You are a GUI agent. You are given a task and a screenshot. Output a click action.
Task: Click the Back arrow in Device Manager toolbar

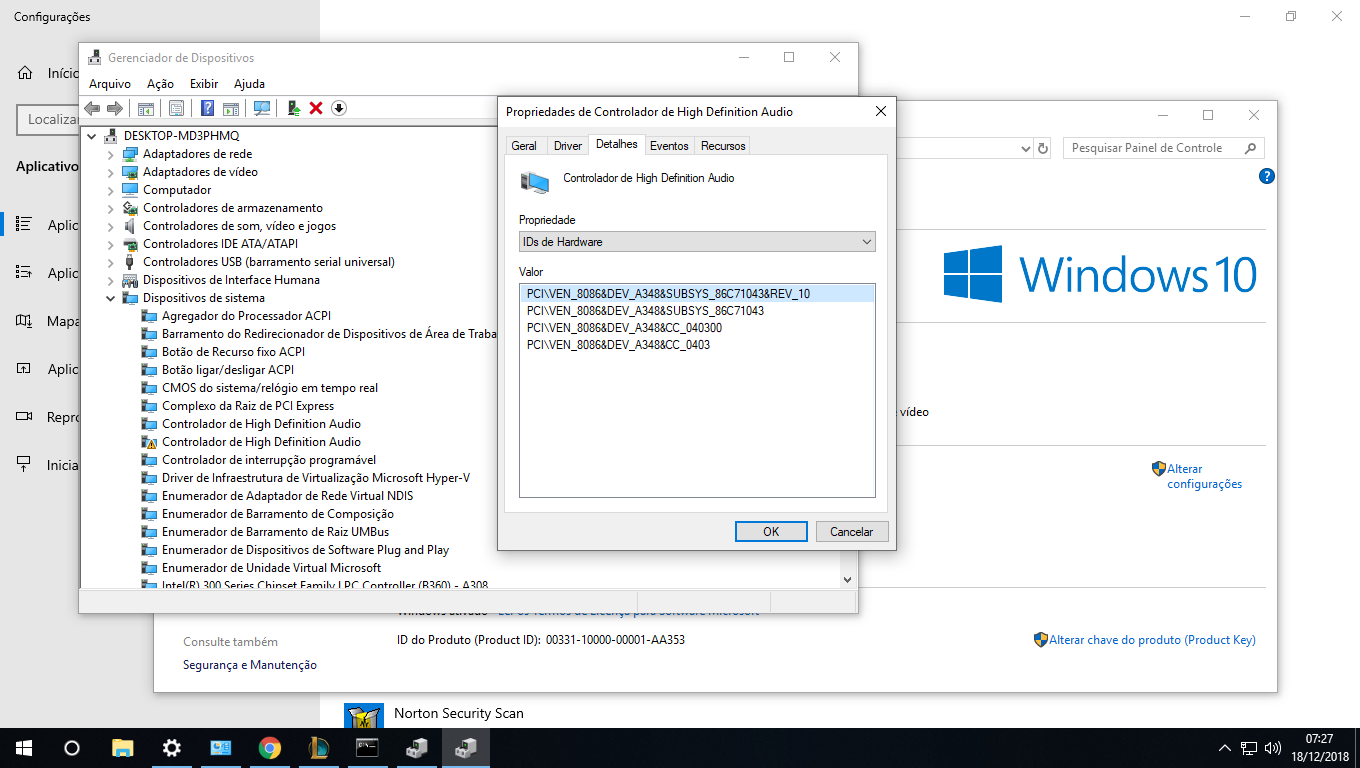[92, 108]
